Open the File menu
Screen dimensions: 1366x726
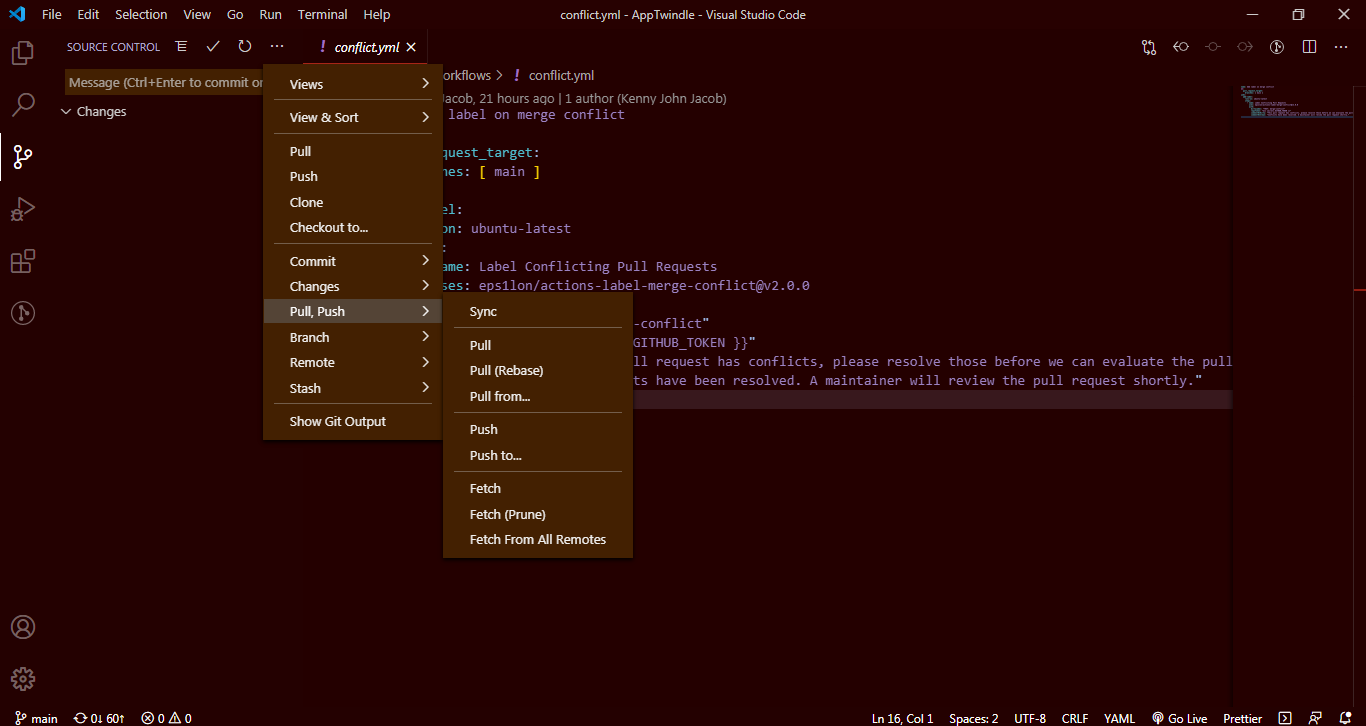(x=52, y=15)
